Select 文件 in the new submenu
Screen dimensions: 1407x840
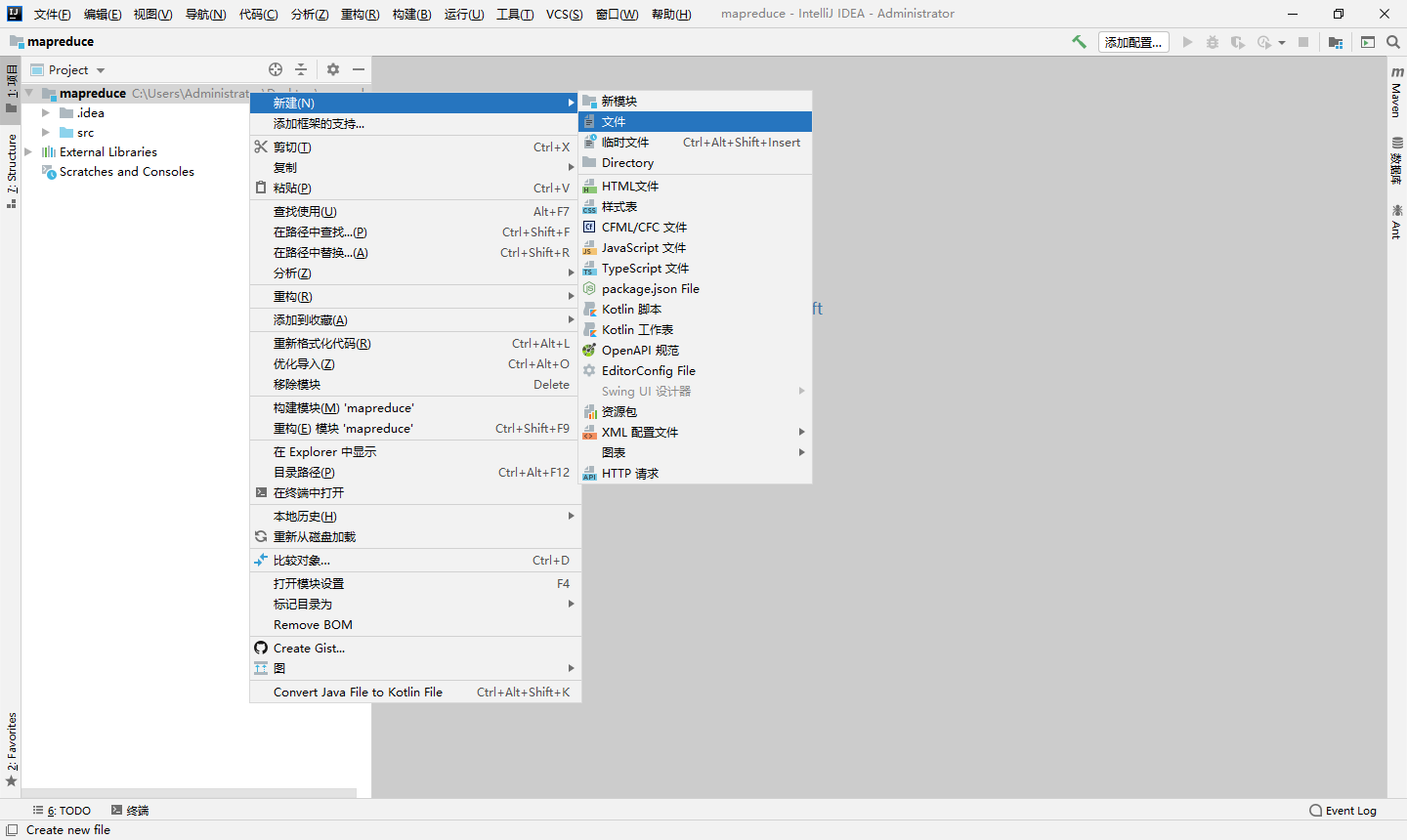click(696, 121)
